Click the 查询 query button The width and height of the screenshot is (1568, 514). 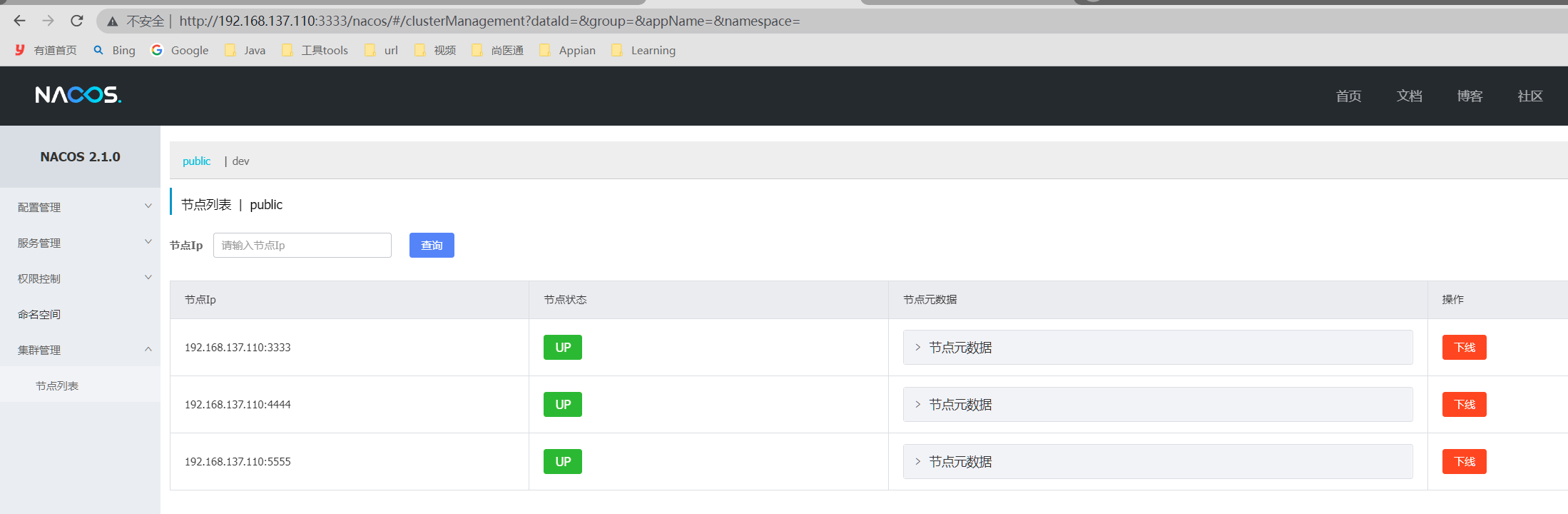pos(432,246)
